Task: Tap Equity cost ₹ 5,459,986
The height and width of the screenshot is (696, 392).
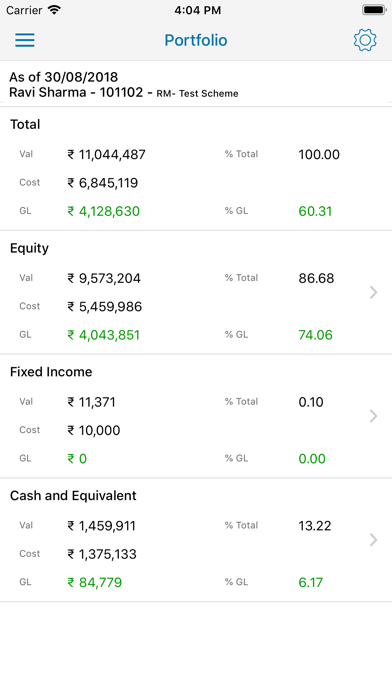Action: coord(104,307)
